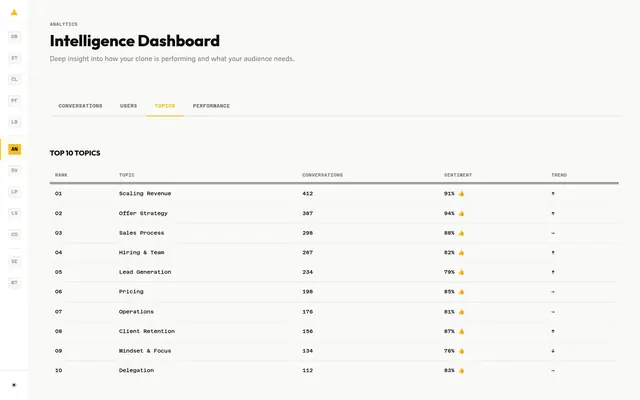640x400 pixels.
Task: Click the Rank column header
Action: click(x=61, y=175)
